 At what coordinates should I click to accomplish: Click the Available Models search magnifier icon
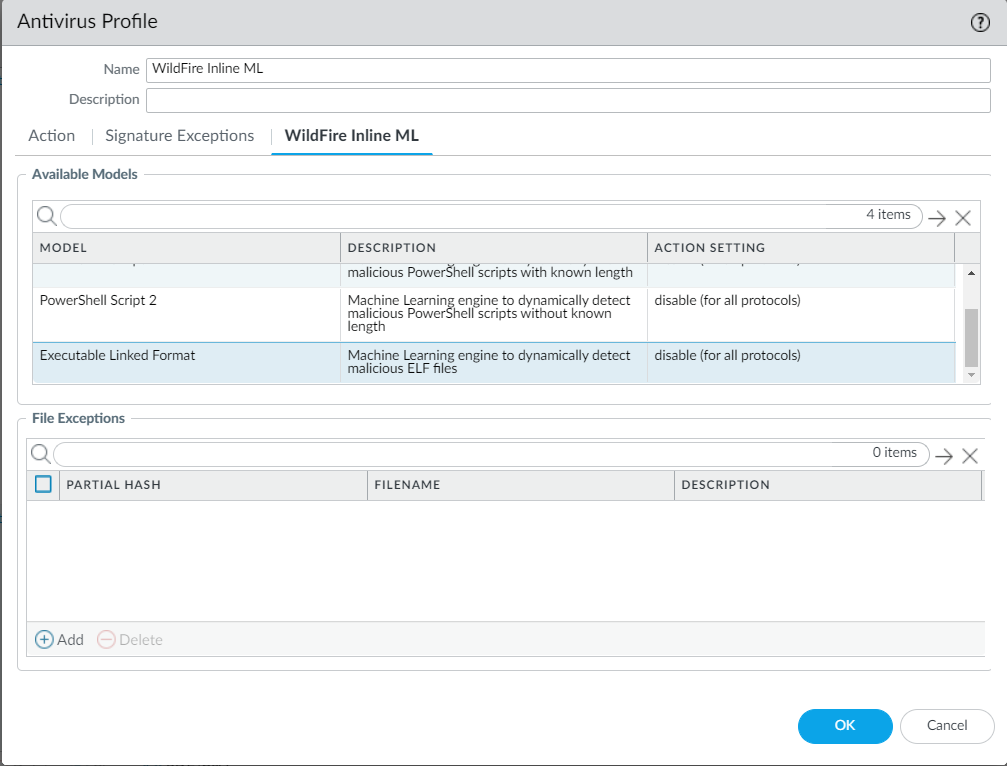(46, 216)
